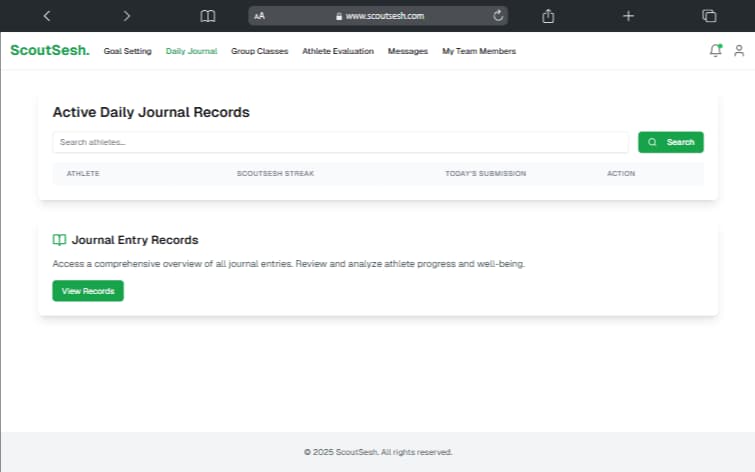Screen dimensions: 755x472
Task: Click the notification bell icon
Action: coord(715,51)
